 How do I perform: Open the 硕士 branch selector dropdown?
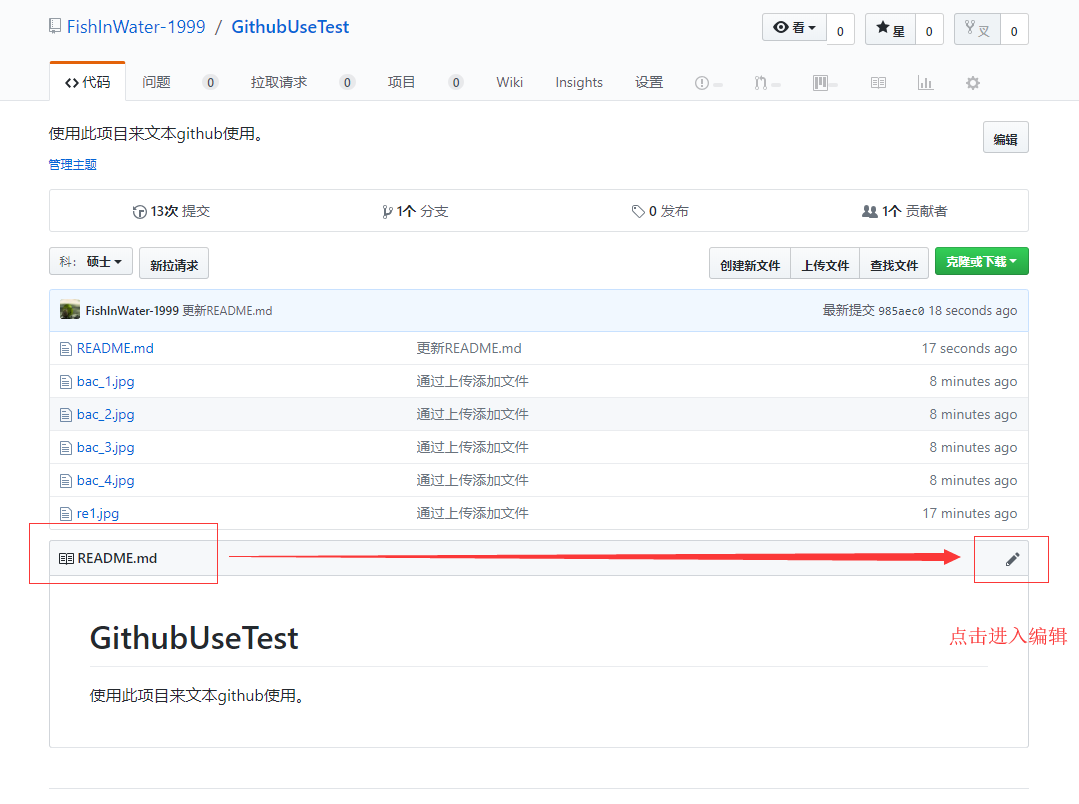pyautogui.click(x=90, y=261)
